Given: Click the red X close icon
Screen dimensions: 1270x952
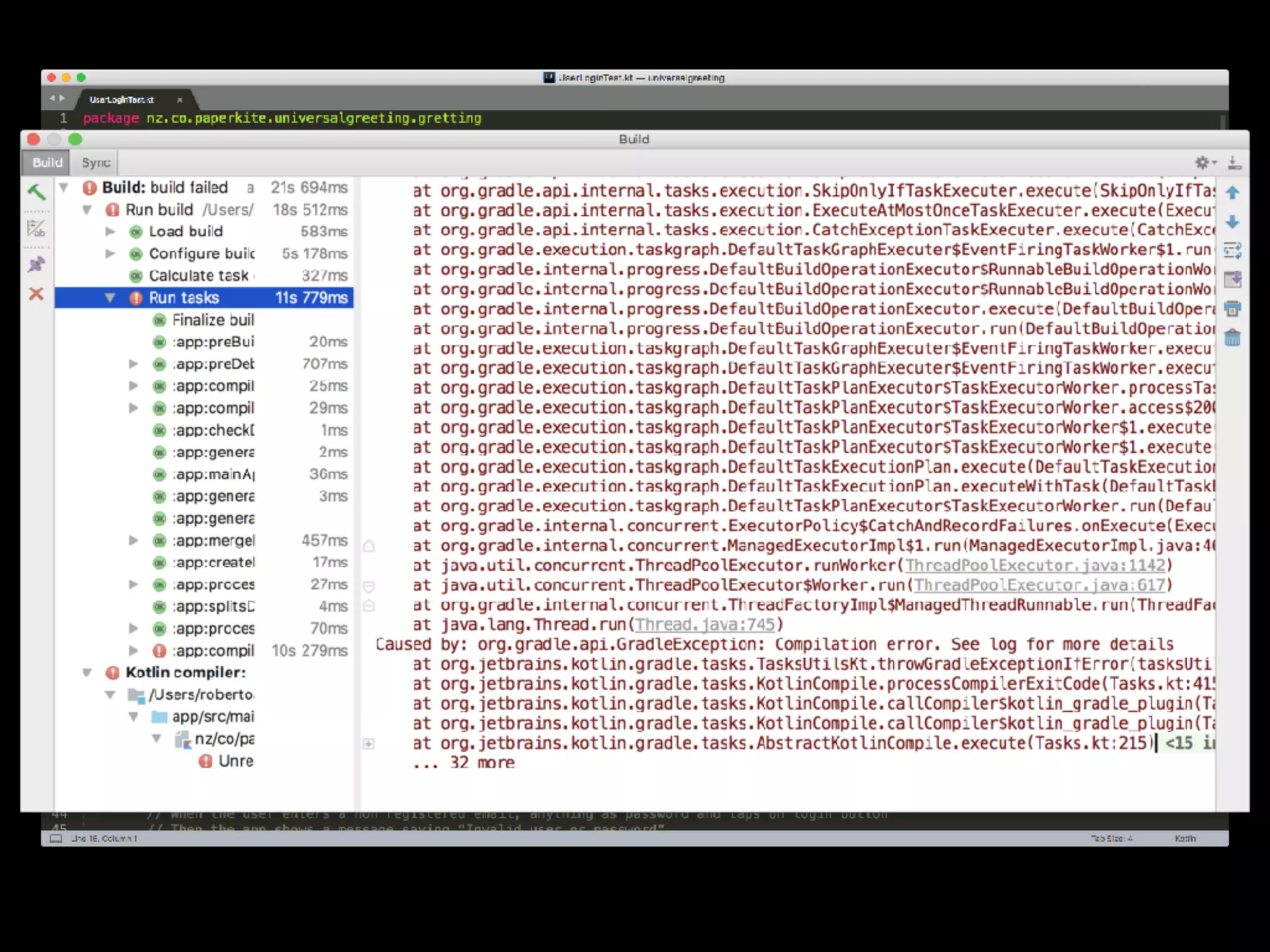Looking at the screenshot, I should pos(36,294).
